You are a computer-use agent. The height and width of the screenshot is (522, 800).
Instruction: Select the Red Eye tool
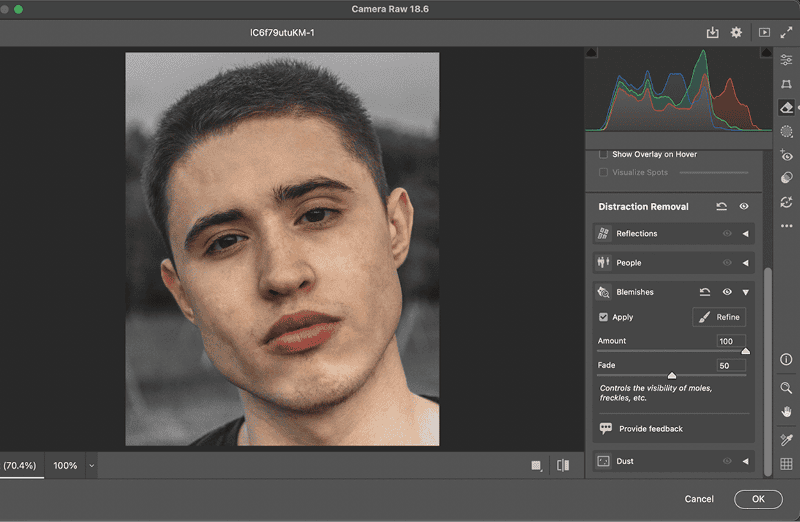click(786, 155)
